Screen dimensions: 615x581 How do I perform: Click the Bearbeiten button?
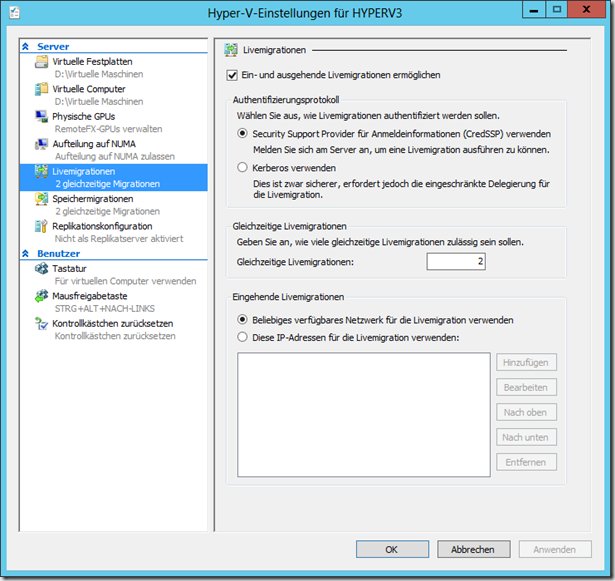click(x=526, y=388)
